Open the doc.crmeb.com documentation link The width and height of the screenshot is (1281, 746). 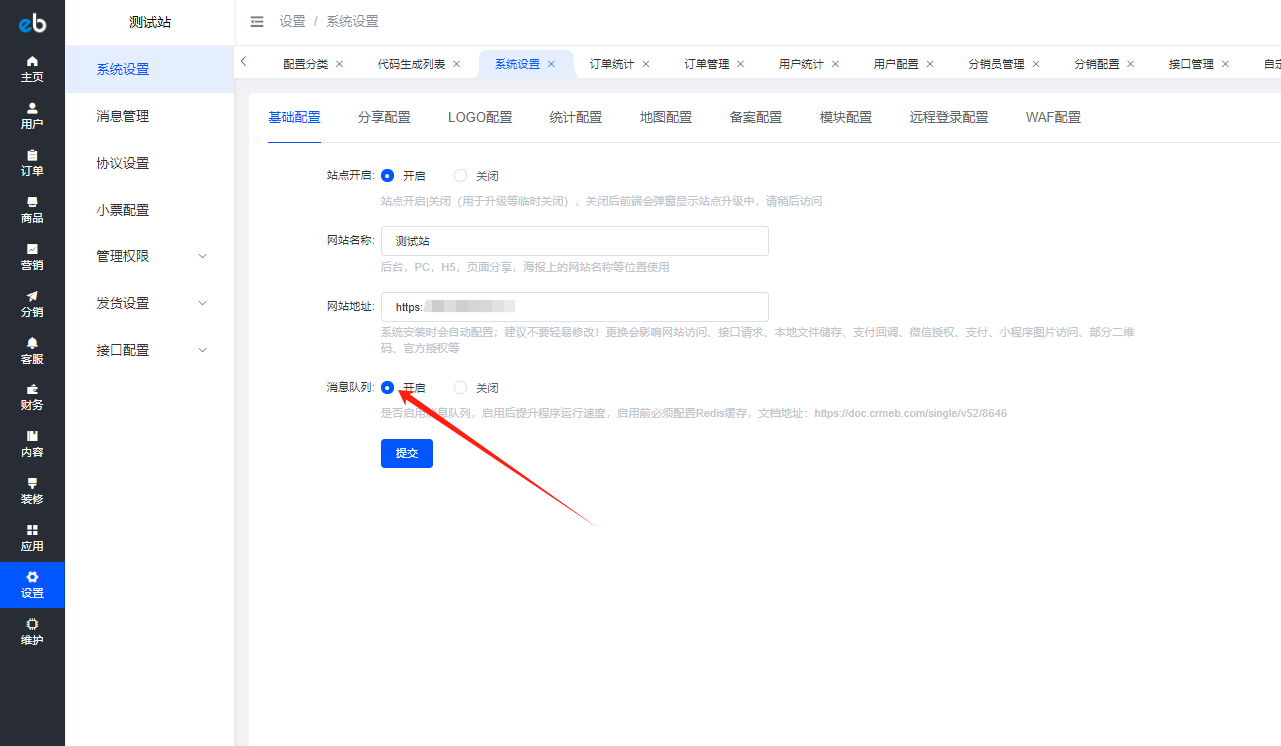click(910, 413)
